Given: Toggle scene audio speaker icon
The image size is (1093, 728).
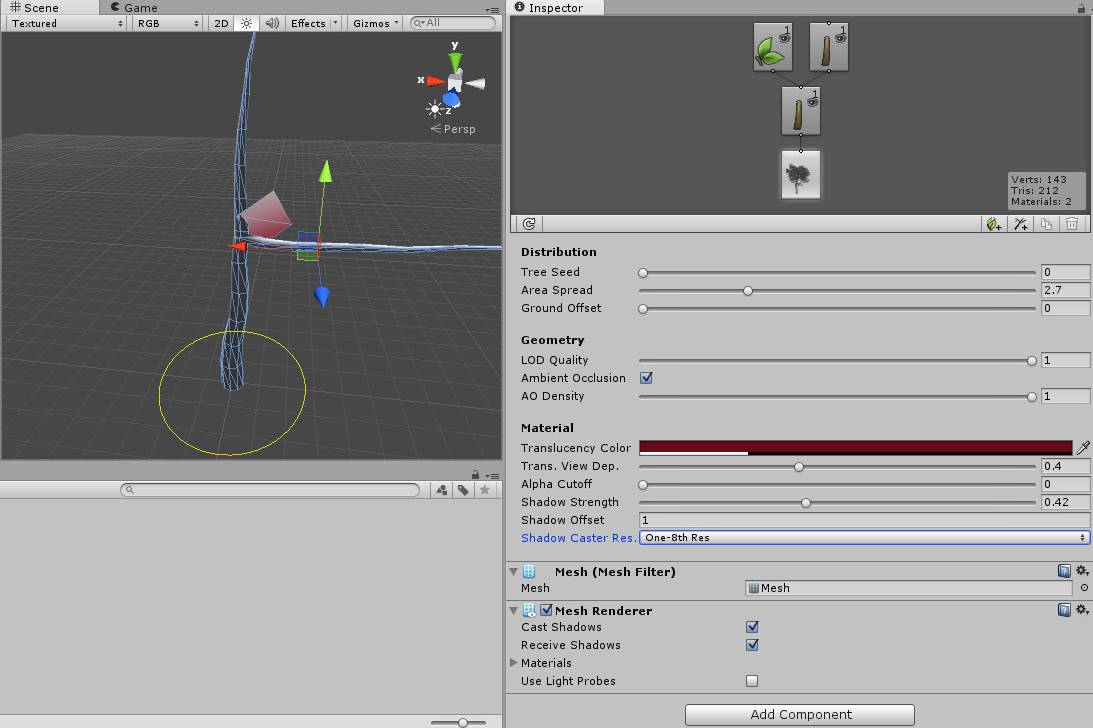Looking at the screenshot, I should point(271,23).
